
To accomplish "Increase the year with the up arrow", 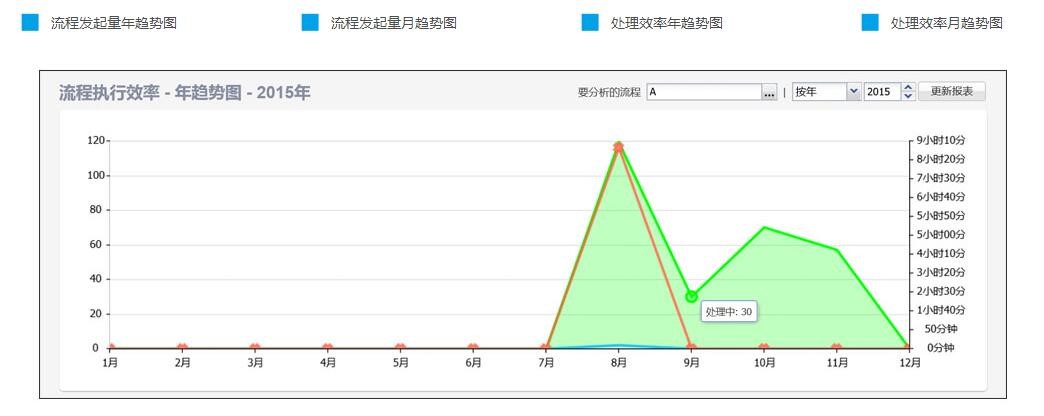I will [x=908, y=88].
